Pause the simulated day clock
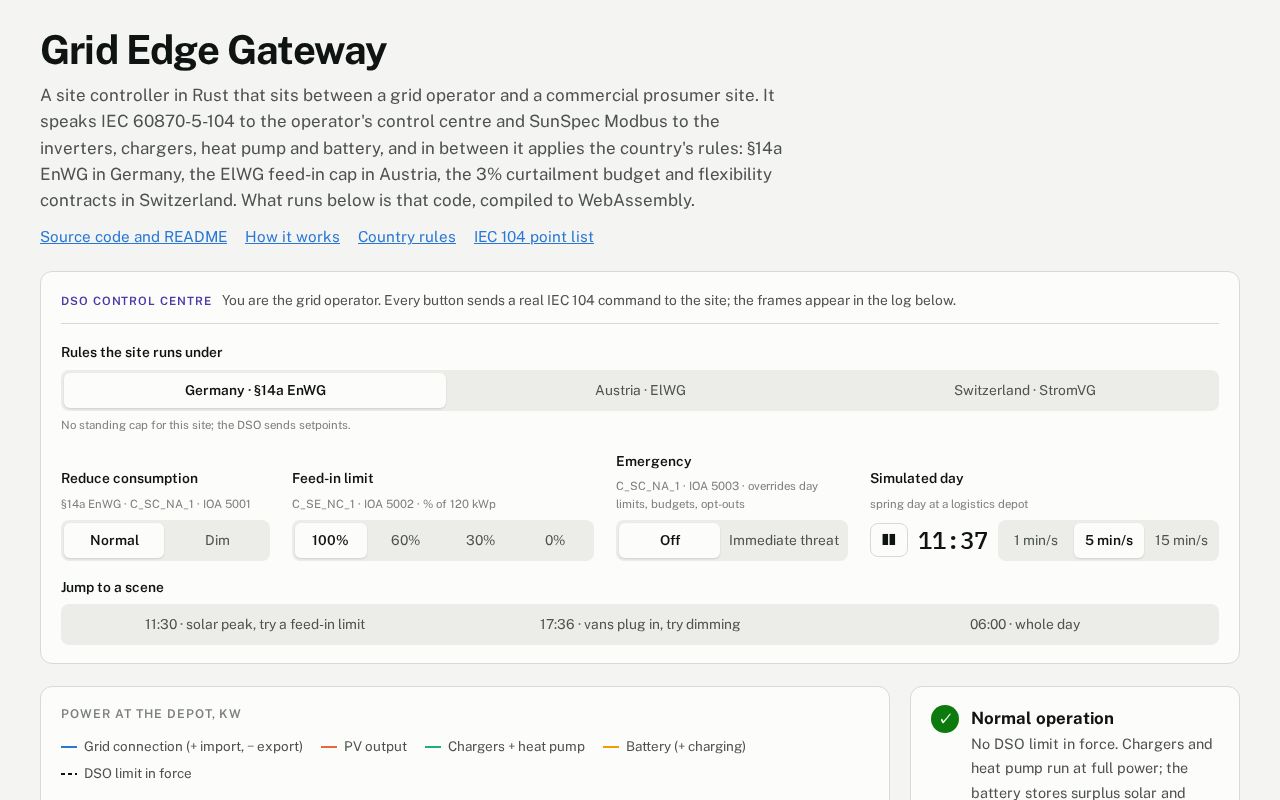 [888, 540]
